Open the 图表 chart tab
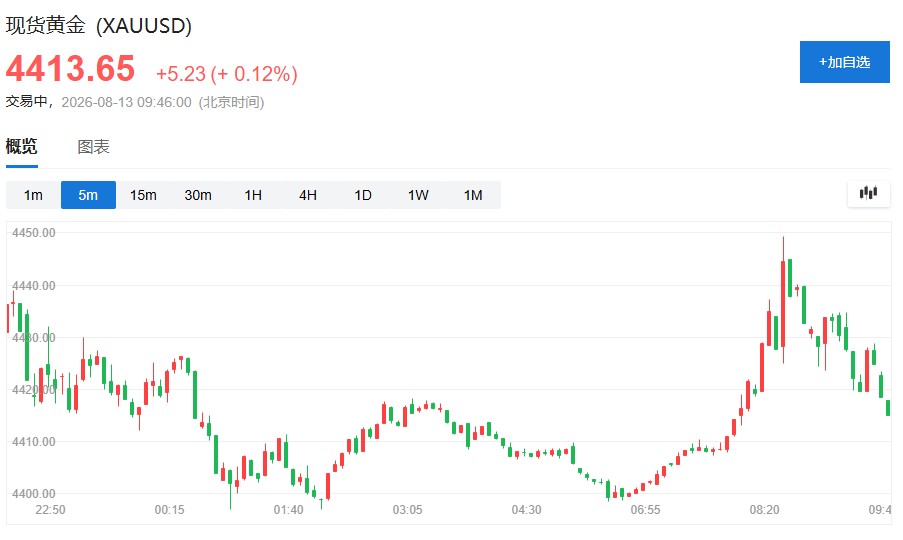Image resolution: width=903 pixels, height=540 pixels. [93, 147]
